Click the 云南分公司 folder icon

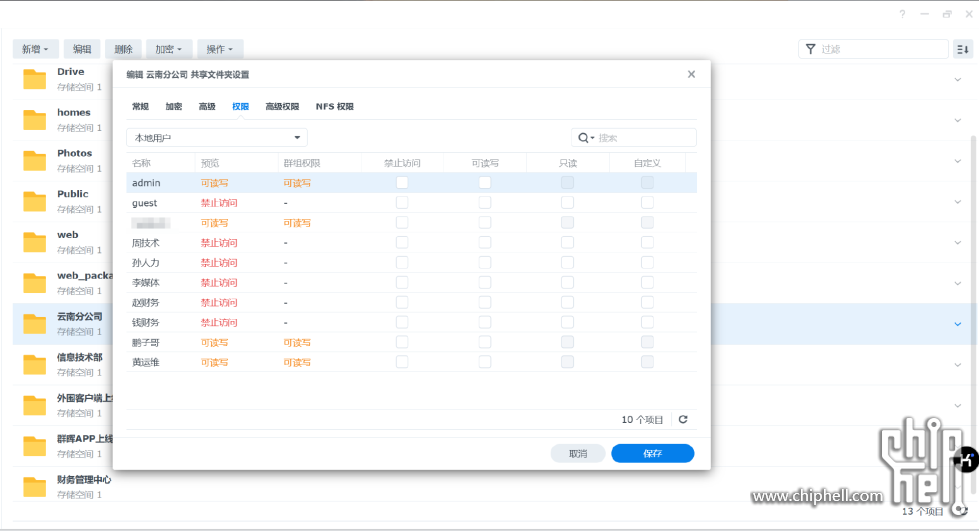pyautogui.click(x=34, y=324)
